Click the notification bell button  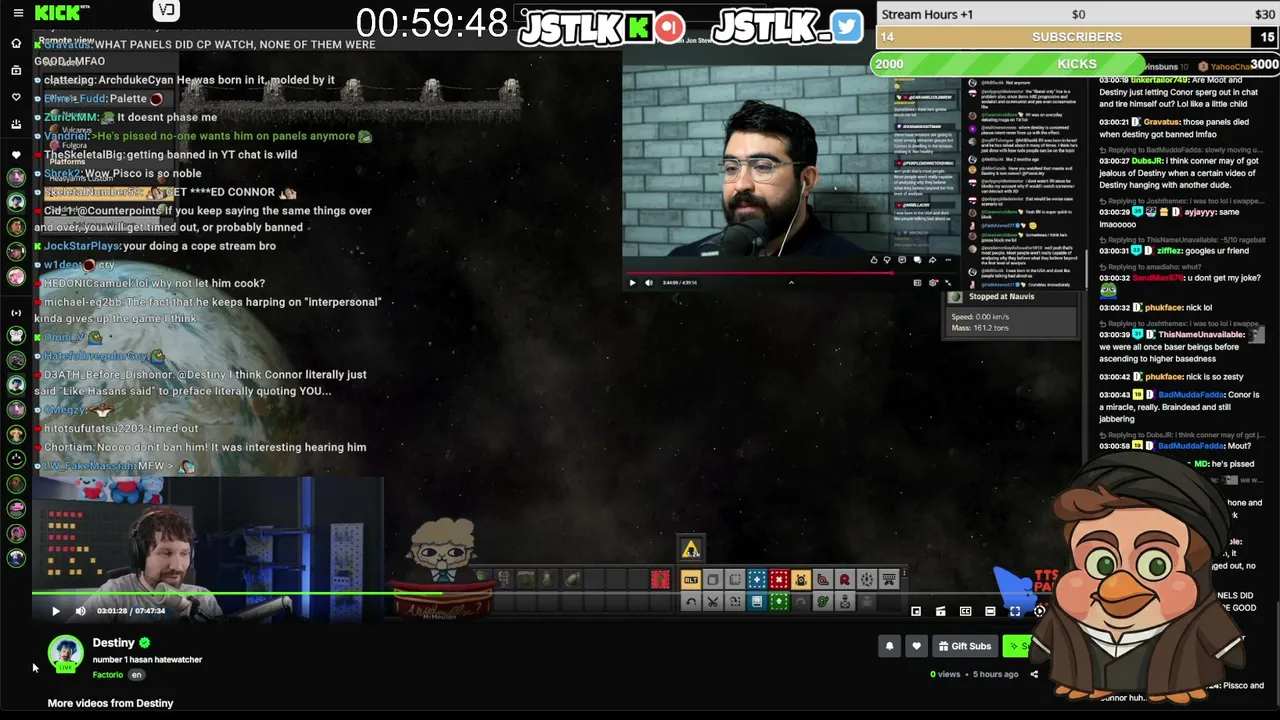[889, 646]
